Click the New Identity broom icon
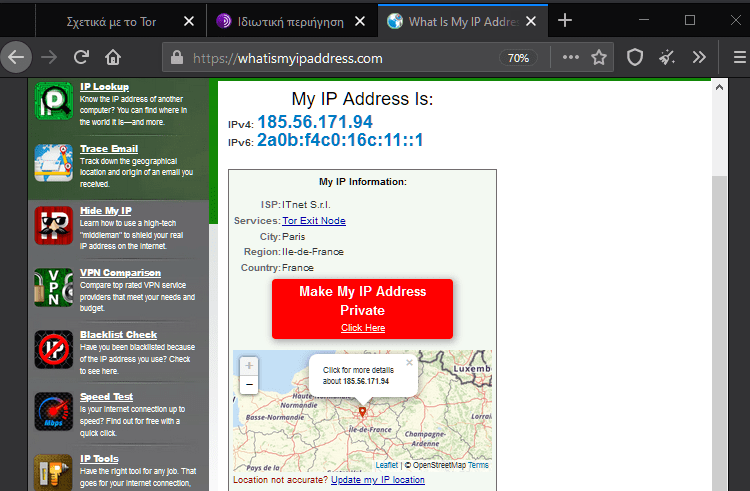Image resolution: width=750 pixels, height=491 pixels. coord(667,57)
